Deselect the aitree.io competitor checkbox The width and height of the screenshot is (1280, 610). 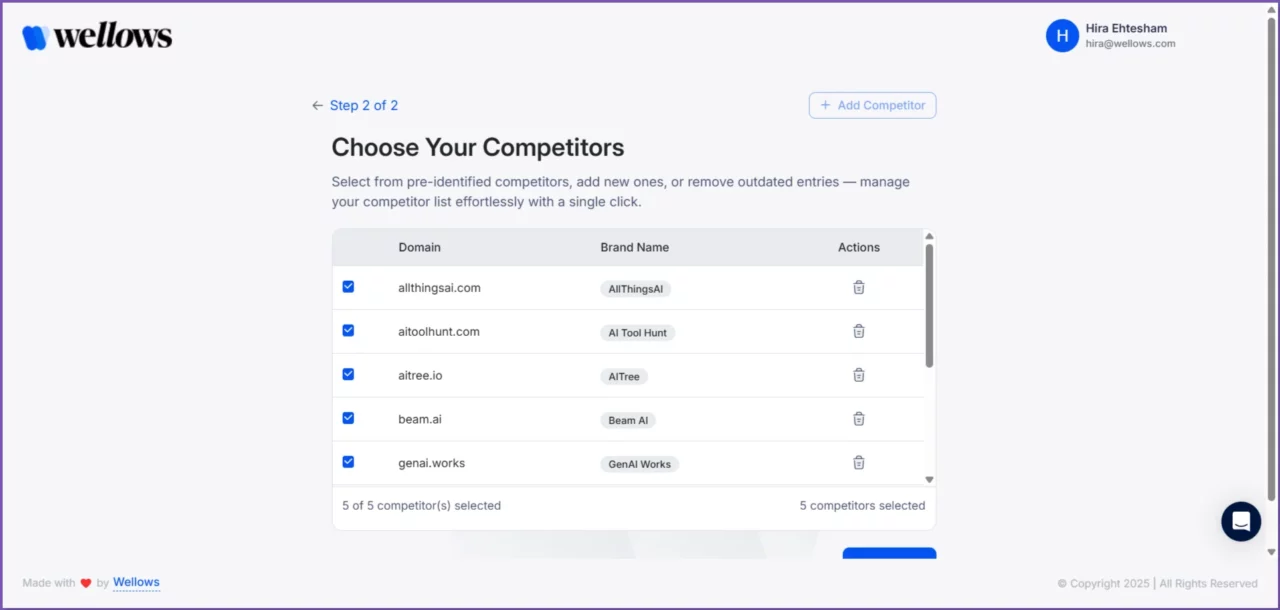click(348, 374)
